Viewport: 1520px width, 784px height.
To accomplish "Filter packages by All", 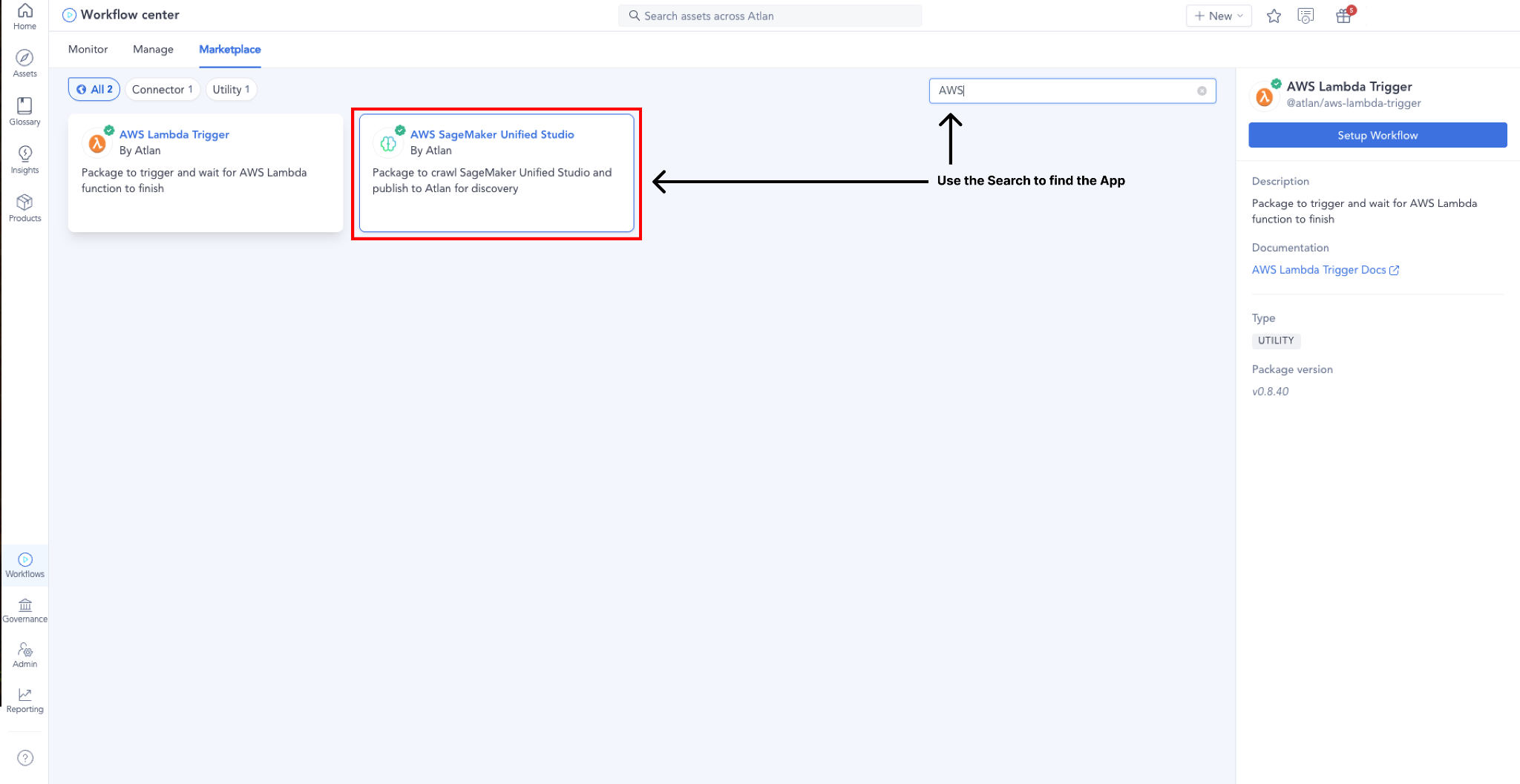I will tap(94, 89).
